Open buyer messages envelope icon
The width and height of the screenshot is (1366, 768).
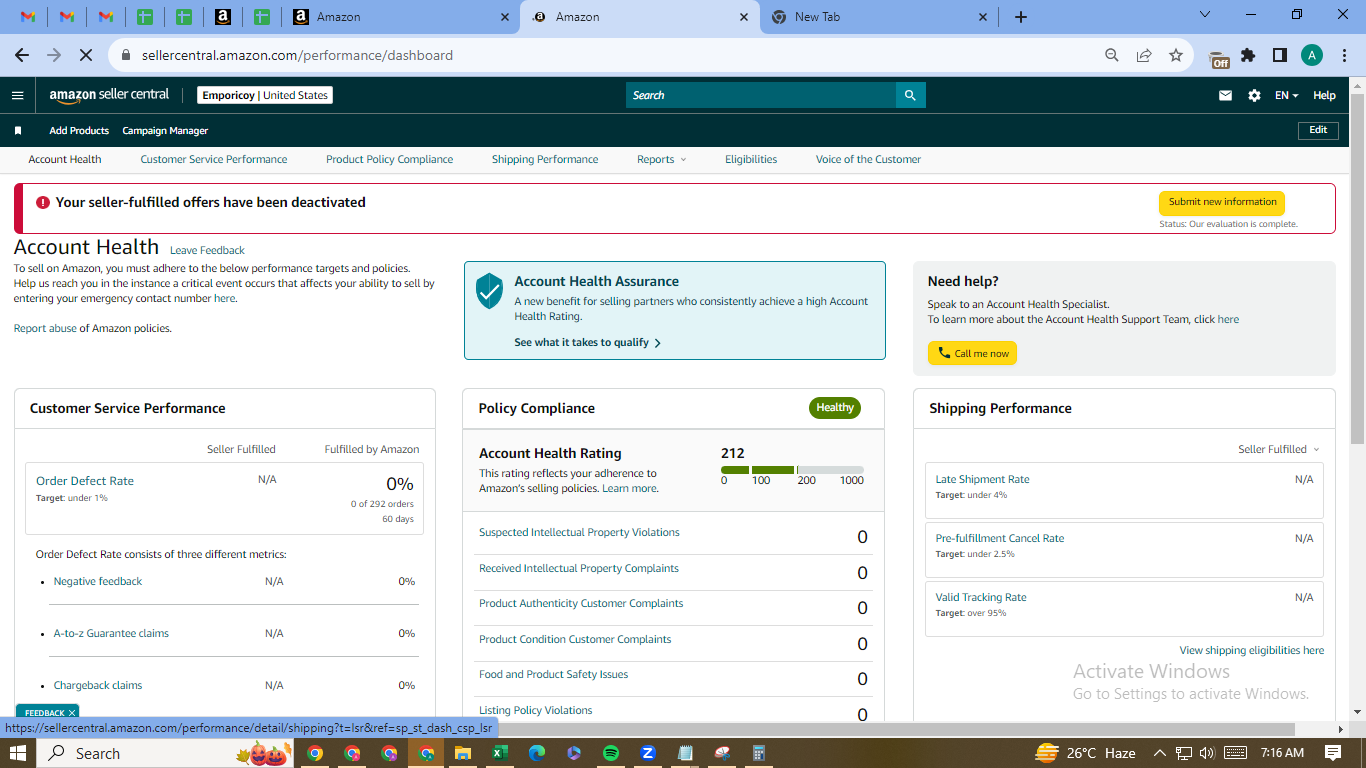1225,95
